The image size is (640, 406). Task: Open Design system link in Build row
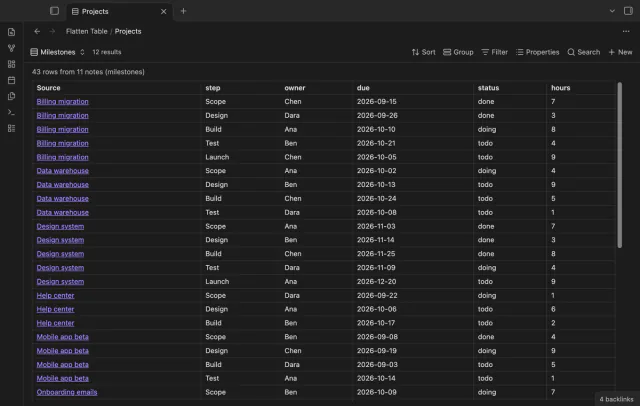[60, 254]
